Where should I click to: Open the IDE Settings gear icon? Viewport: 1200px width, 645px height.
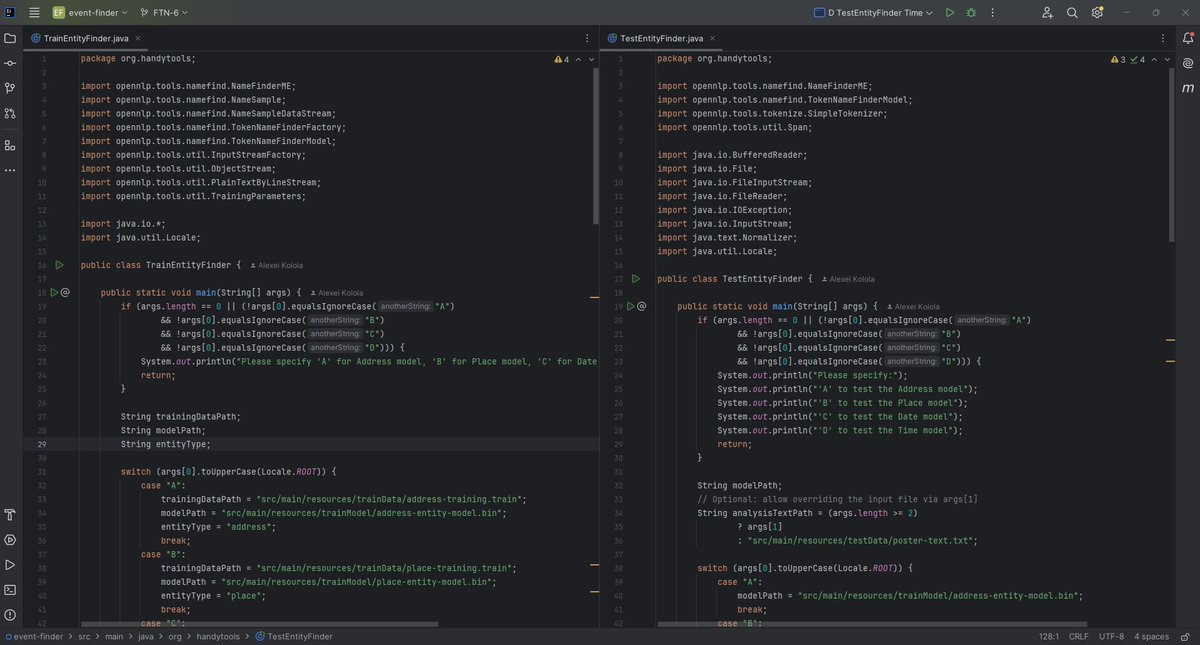click(x=1098, y=12)
